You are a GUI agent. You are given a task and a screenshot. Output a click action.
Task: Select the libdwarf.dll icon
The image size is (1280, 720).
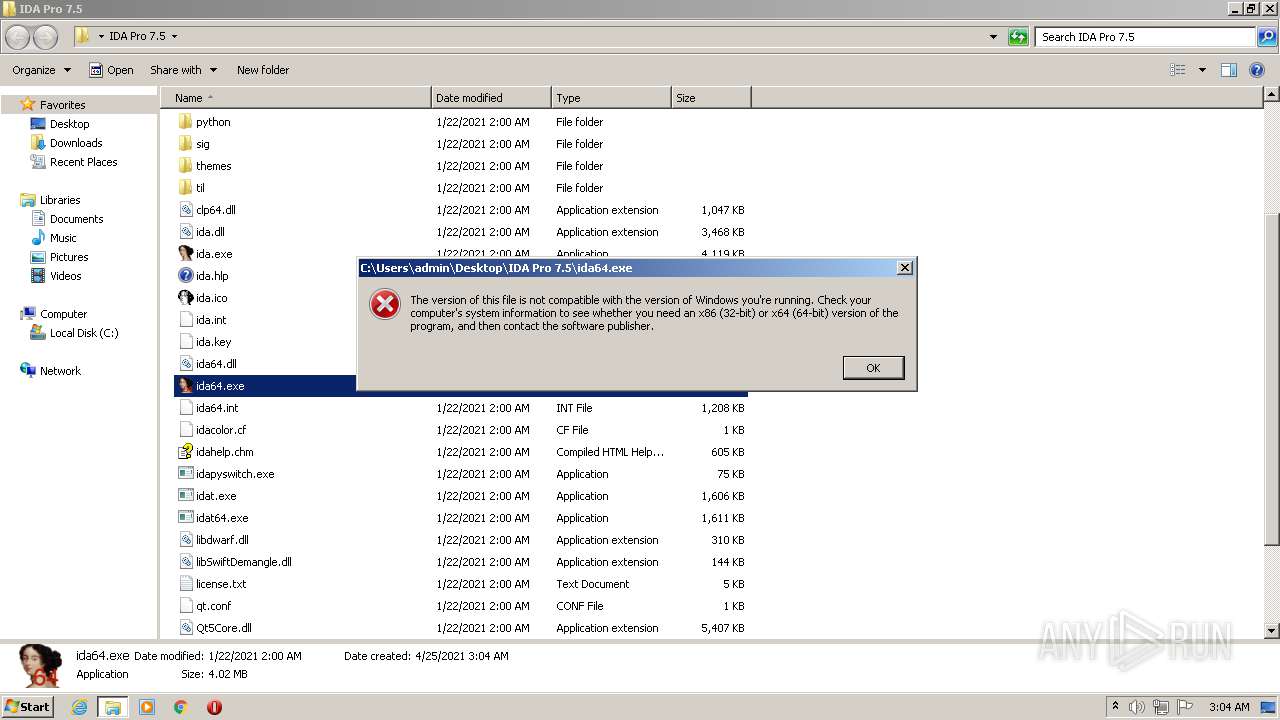point(185,540)
